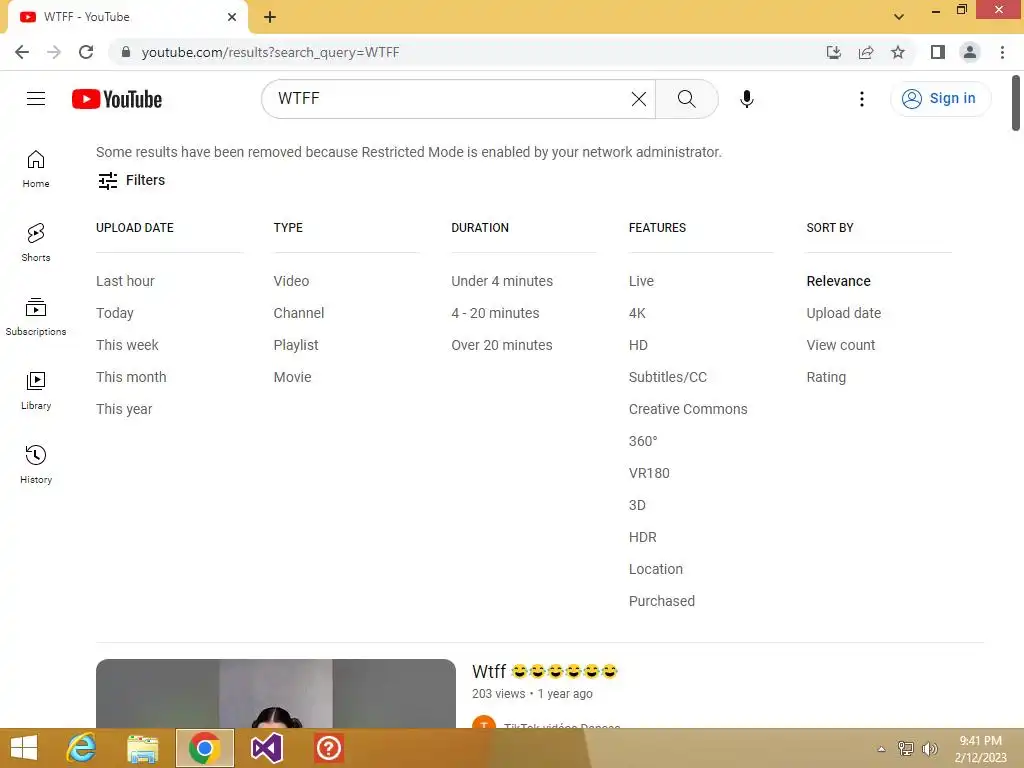Collapse the Filters panel
The height and width of the screenshot is (768, 1024).
pos(131,180)
